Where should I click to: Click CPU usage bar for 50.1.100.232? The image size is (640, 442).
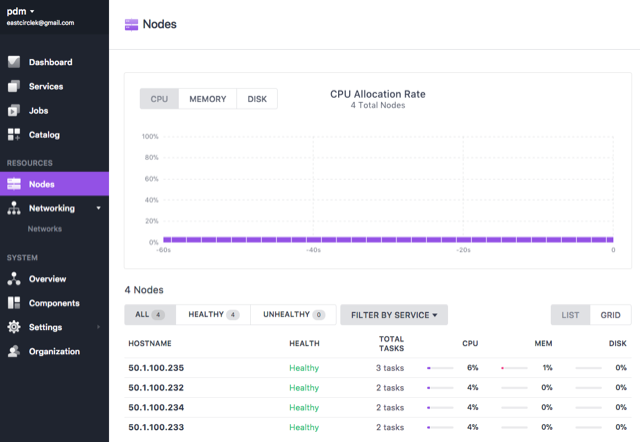click(443, 388)
